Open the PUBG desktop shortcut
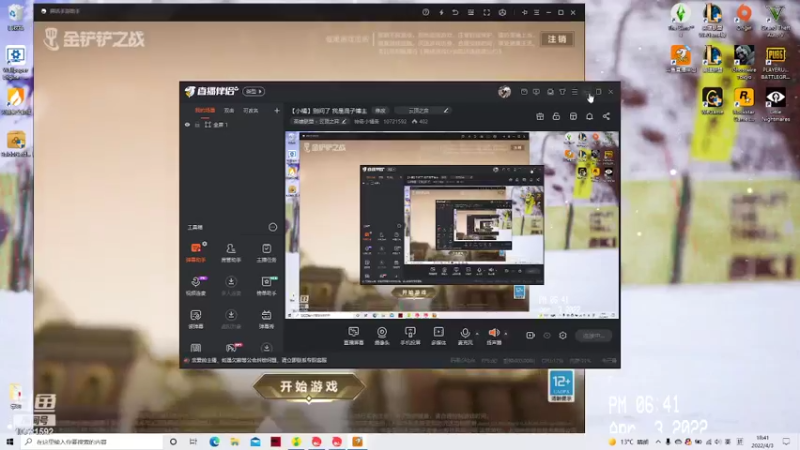Screen dimensions: 800x450 [775, 62]
